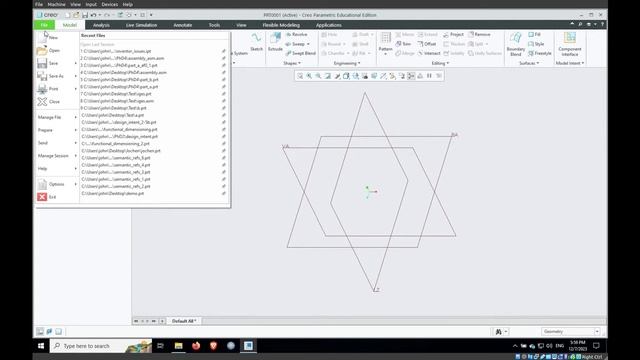Click the Intersect tool
The width and height of the screenshot is (640, 360).
tap(429, 53)
